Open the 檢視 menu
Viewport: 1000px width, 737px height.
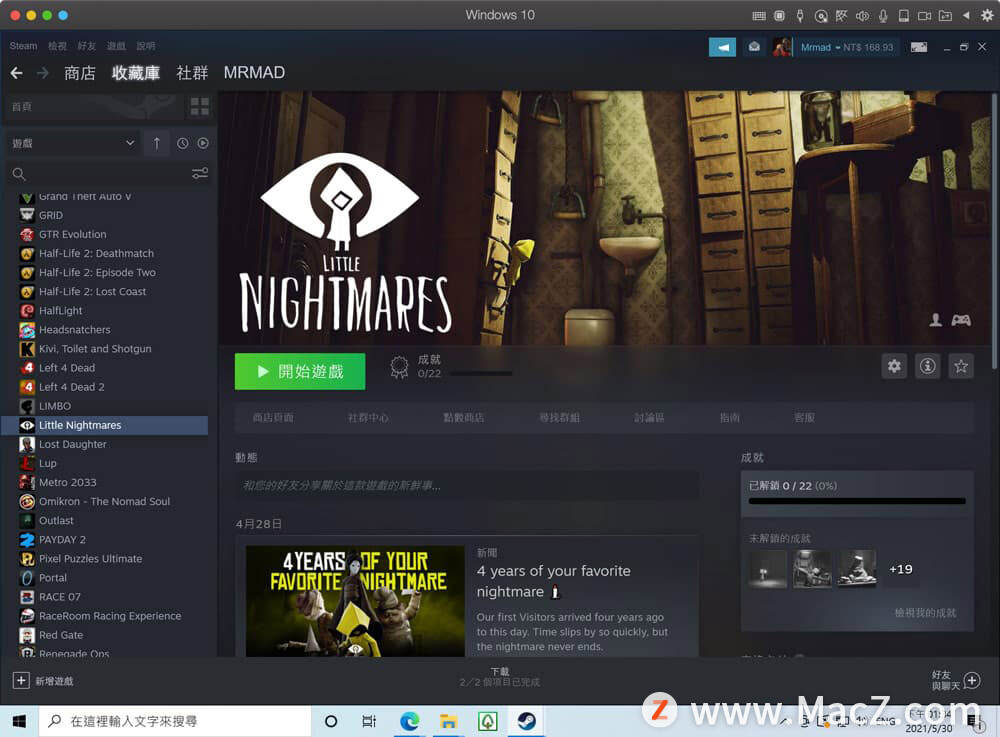pyautogui.click(x=57, y=46)
